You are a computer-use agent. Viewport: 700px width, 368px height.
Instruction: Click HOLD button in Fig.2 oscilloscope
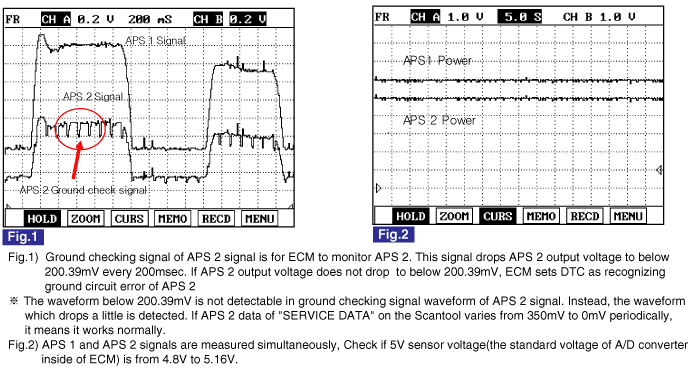tap(411, 216)
